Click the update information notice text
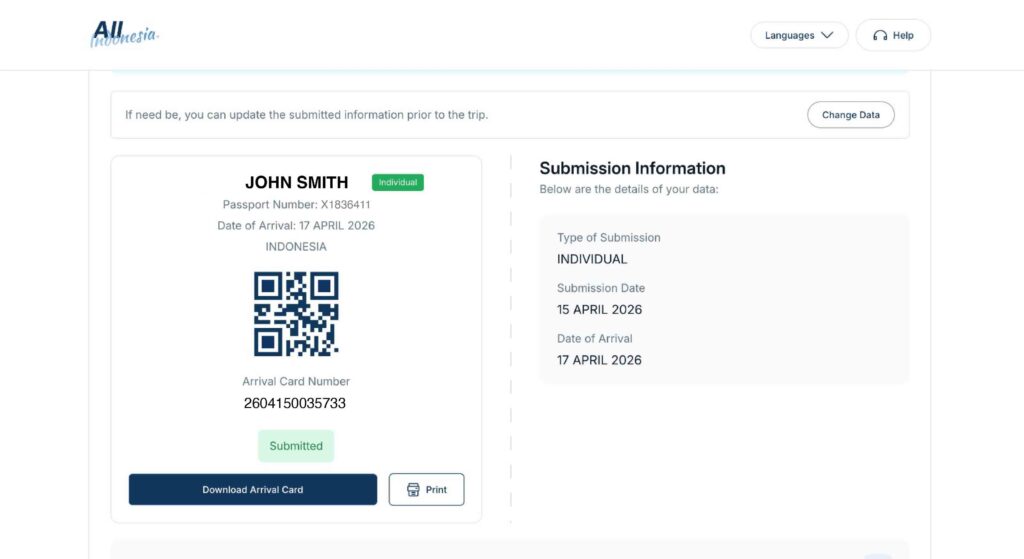This screenshot has height=559, width=1024. pyautogui.click(x=306, y=115)
